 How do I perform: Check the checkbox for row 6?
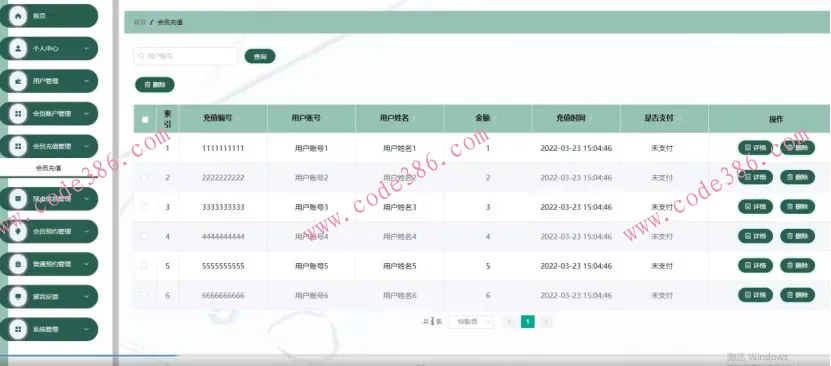click(x=144, y=295)
